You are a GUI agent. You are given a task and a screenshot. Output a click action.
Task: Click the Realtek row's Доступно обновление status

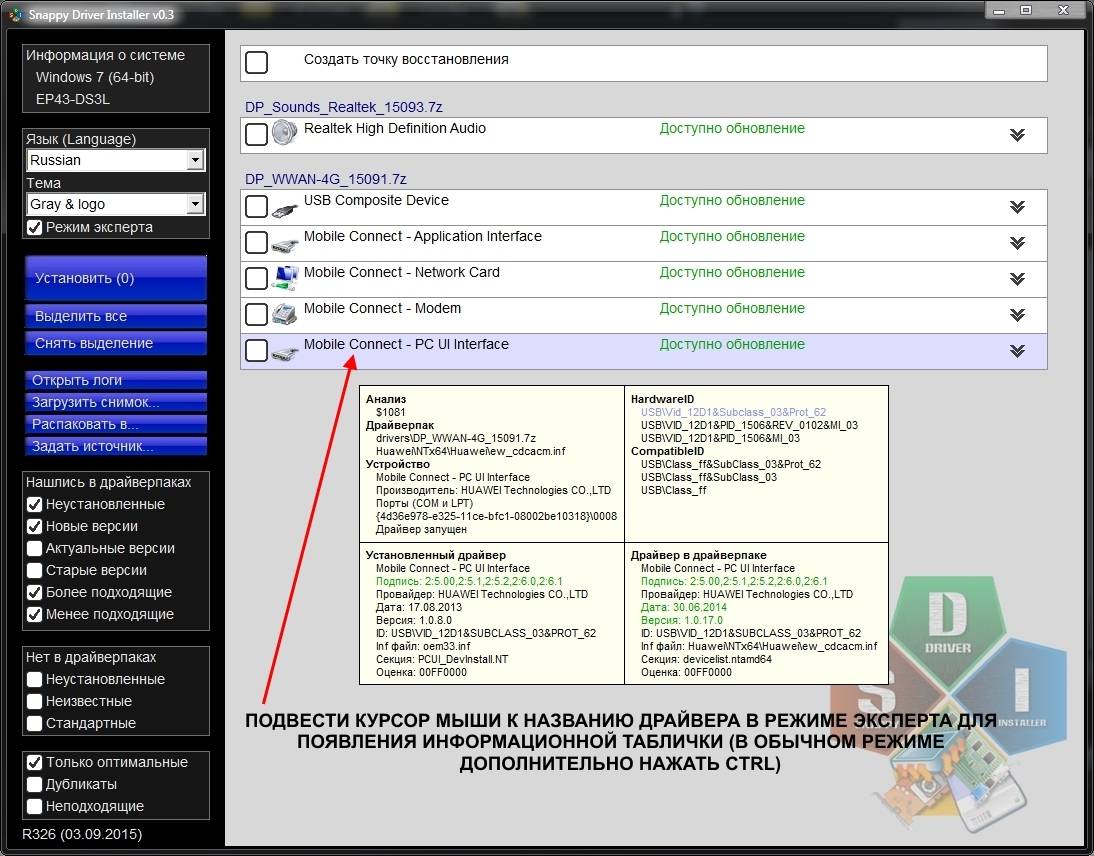point(732,128)
